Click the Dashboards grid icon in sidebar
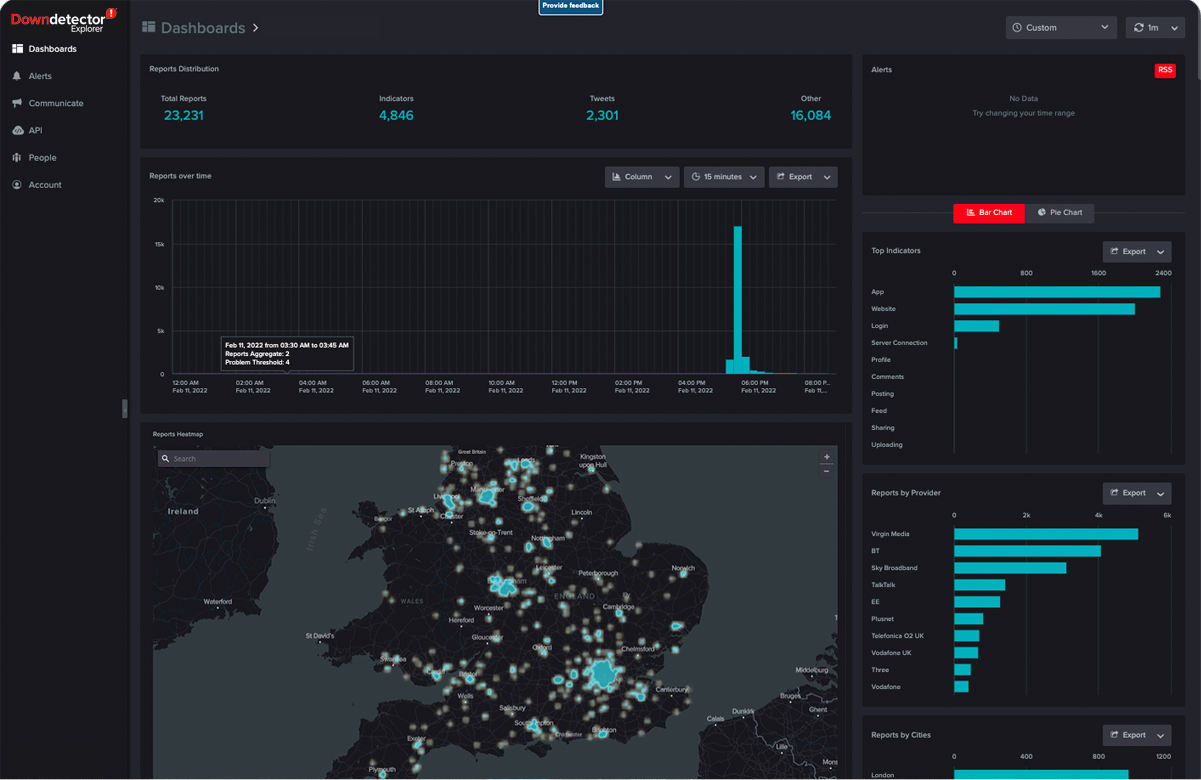 tap(17, 49)
